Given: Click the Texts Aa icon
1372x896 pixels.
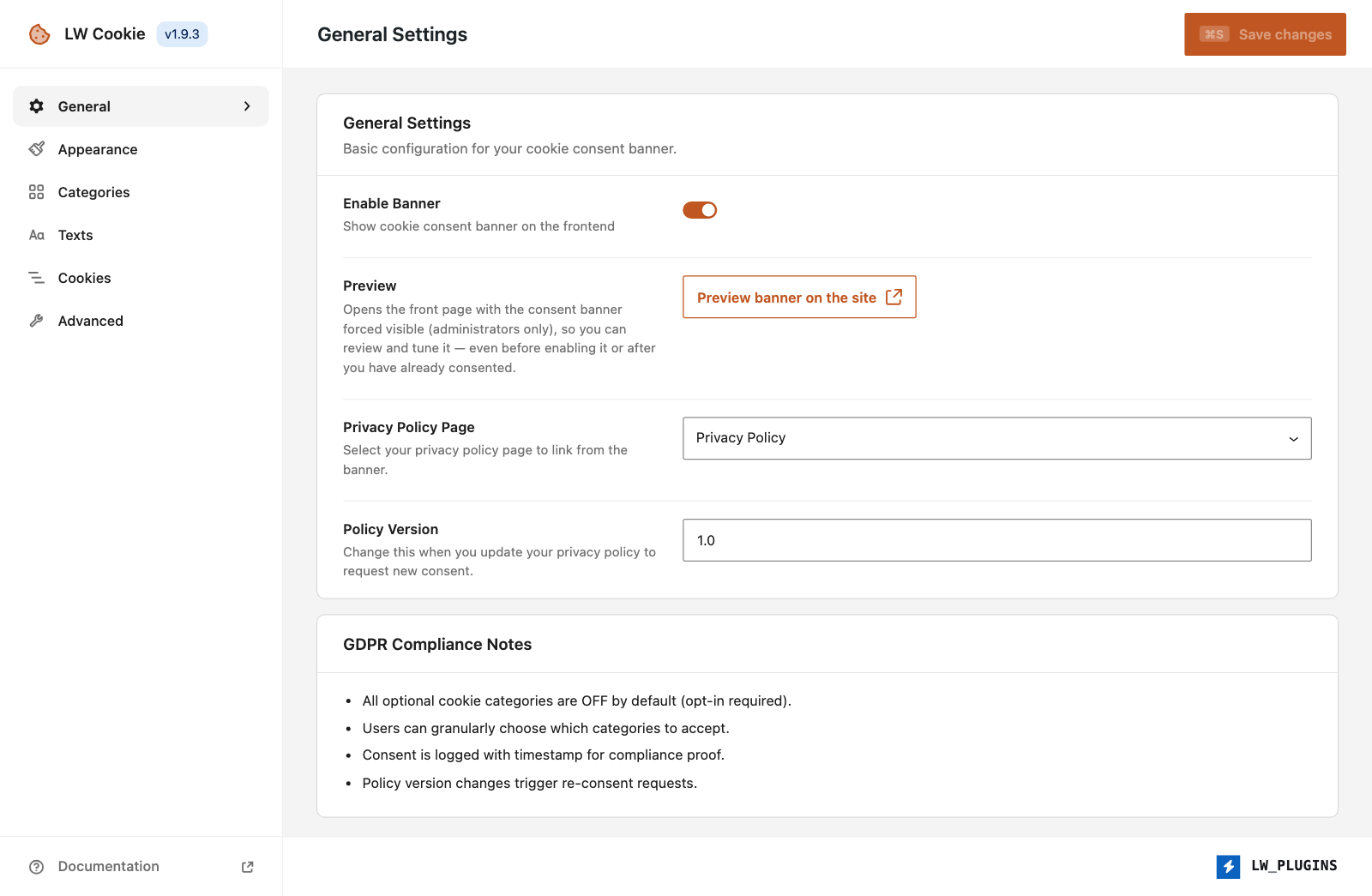Looking at the screenshot, I should click(x=36, y=235).
